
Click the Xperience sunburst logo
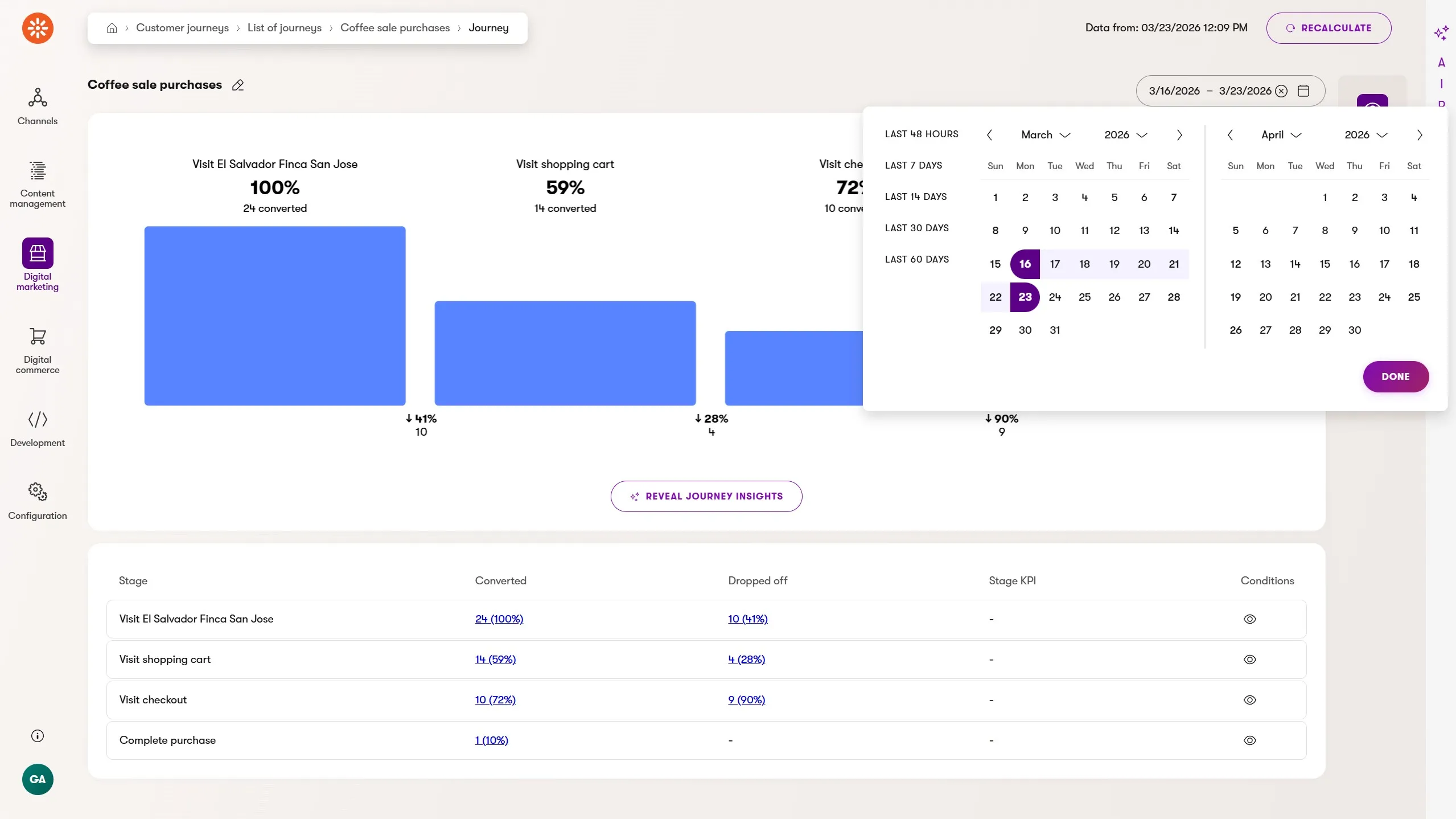pyautogui.click(x=38, y=28)
